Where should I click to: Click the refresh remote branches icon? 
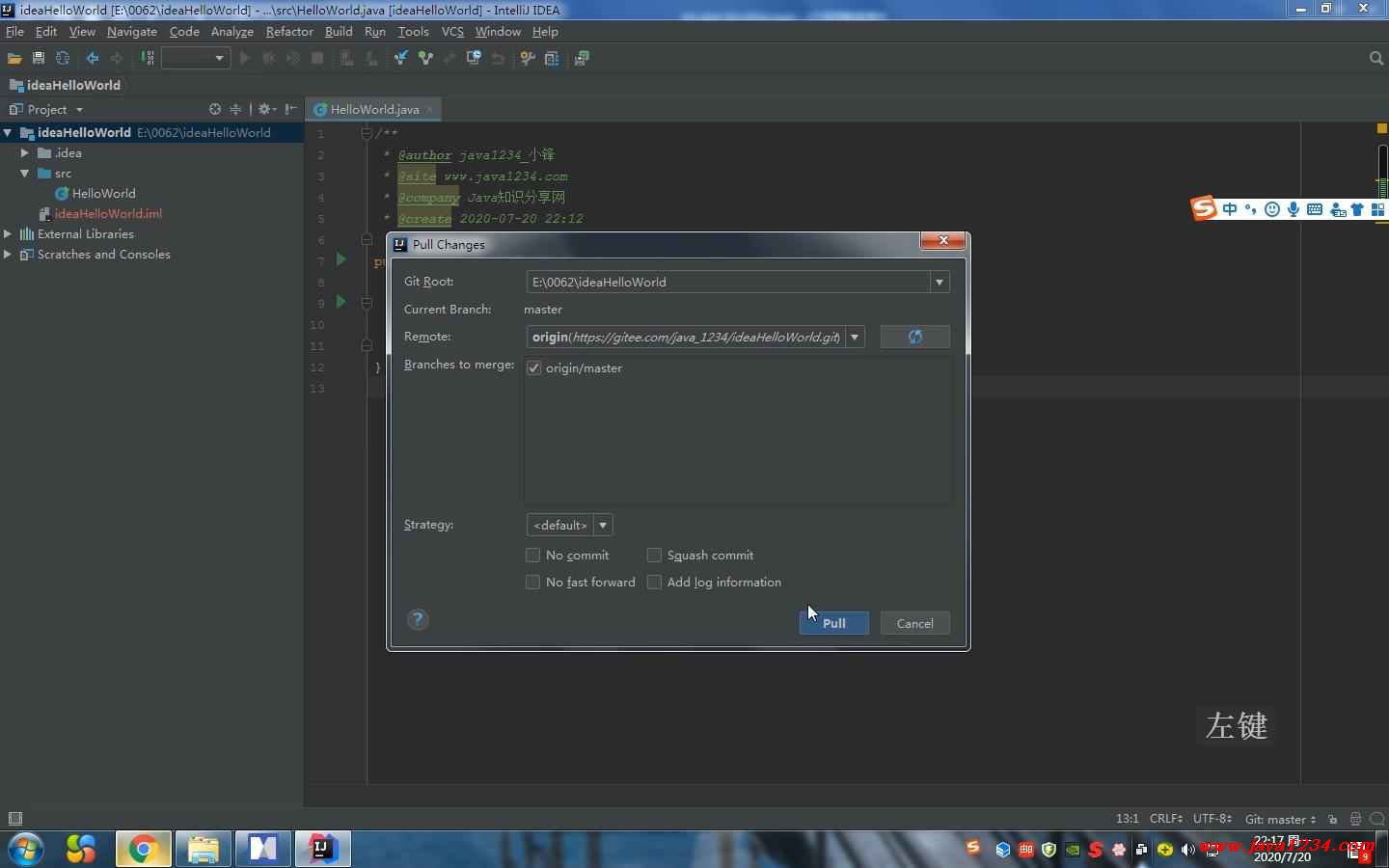(914, 337)
